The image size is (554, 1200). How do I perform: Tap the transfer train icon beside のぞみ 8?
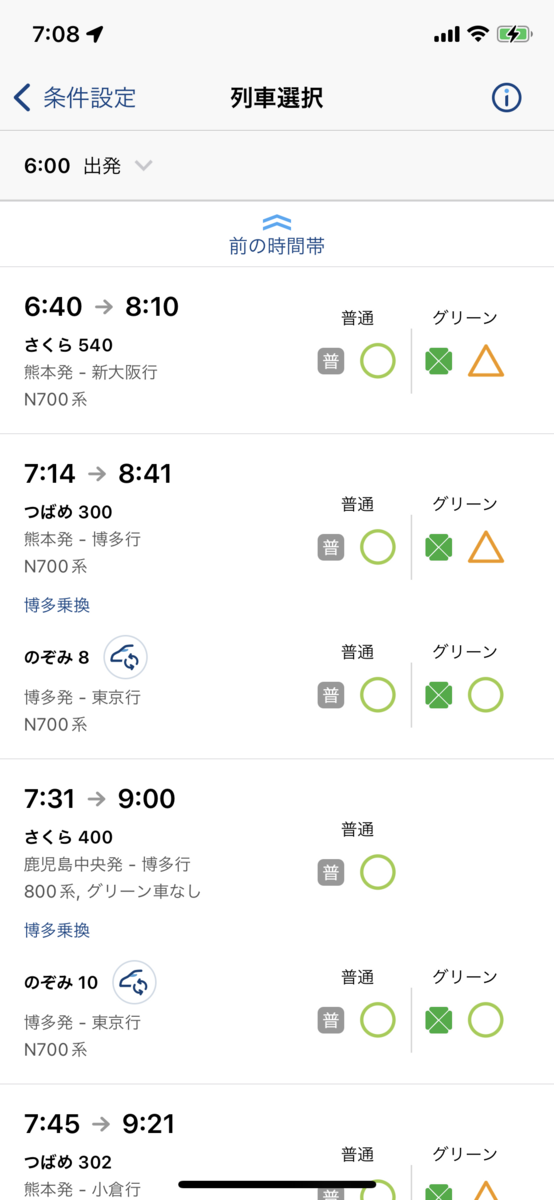[x=127, y=657]
